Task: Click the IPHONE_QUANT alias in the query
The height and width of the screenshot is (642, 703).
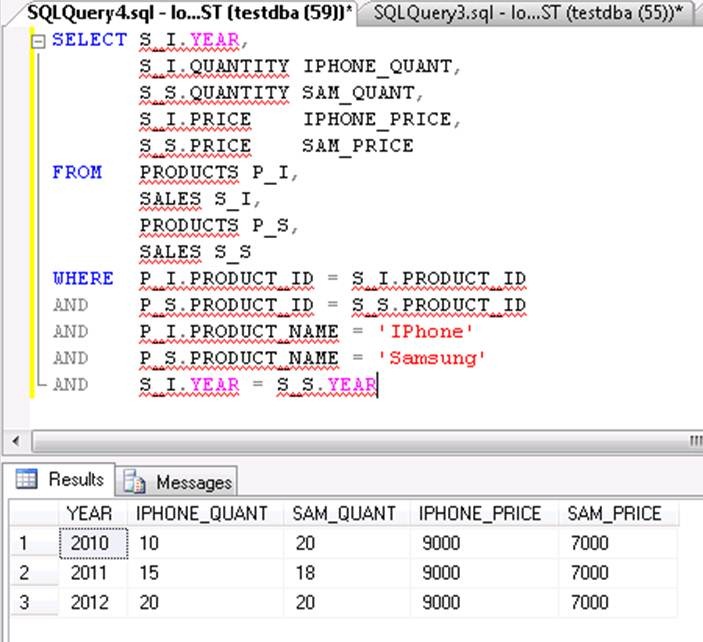Action: coord(378,67)
